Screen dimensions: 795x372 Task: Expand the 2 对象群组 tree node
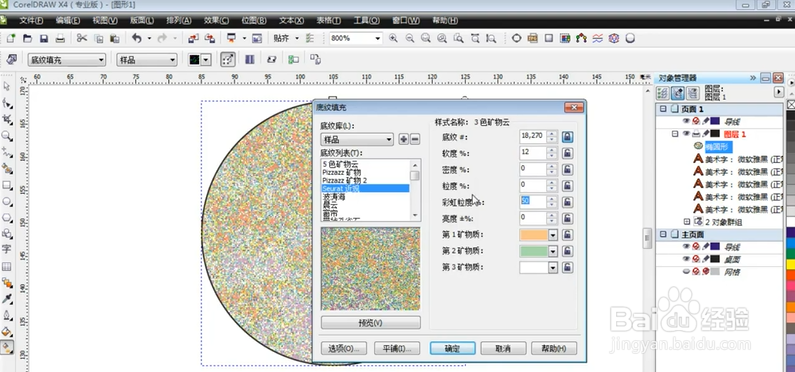point(687,221)
